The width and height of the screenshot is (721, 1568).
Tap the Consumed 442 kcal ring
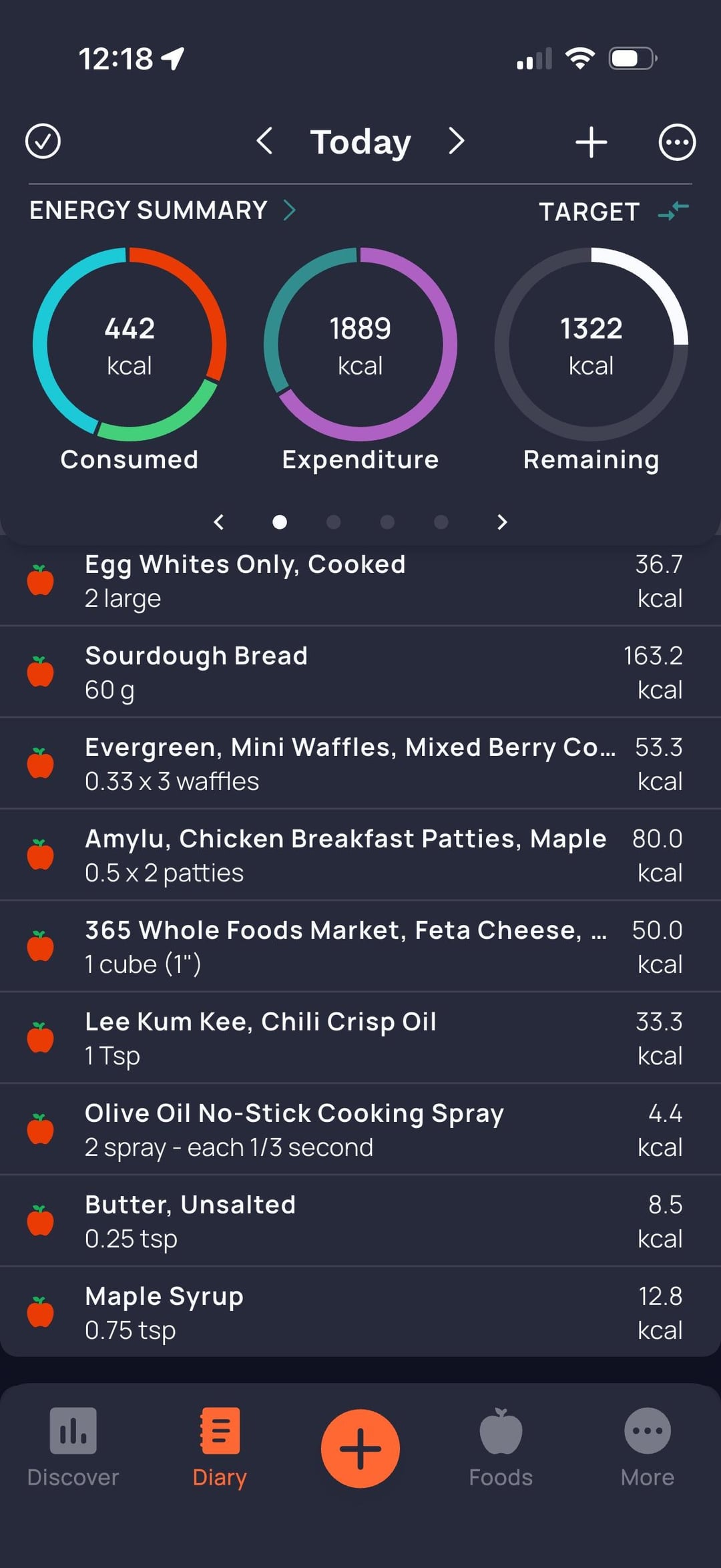click(x=130, y=345)
